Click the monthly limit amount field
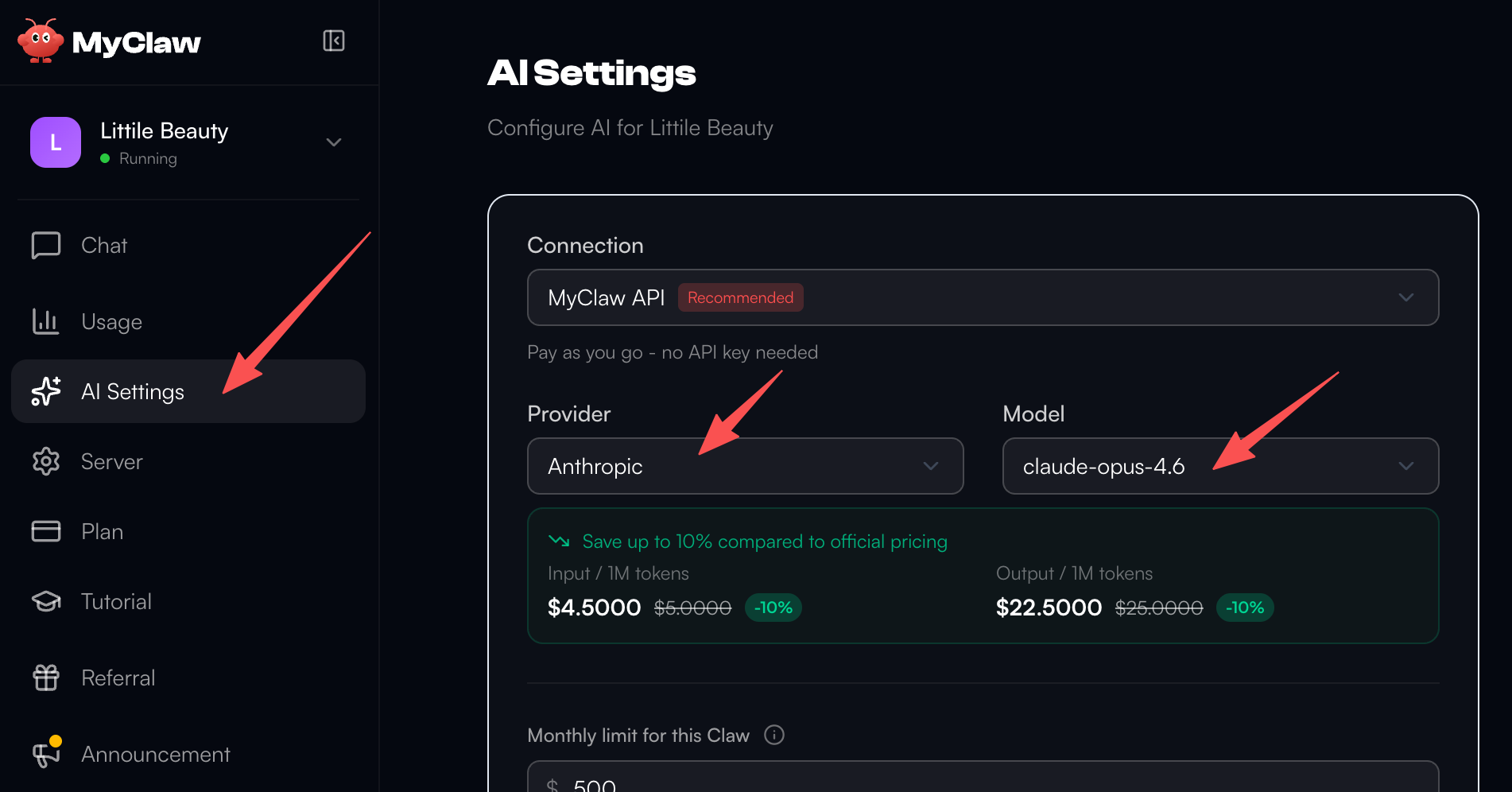This screenshot has height=792, width=1512. click(983, 781)
